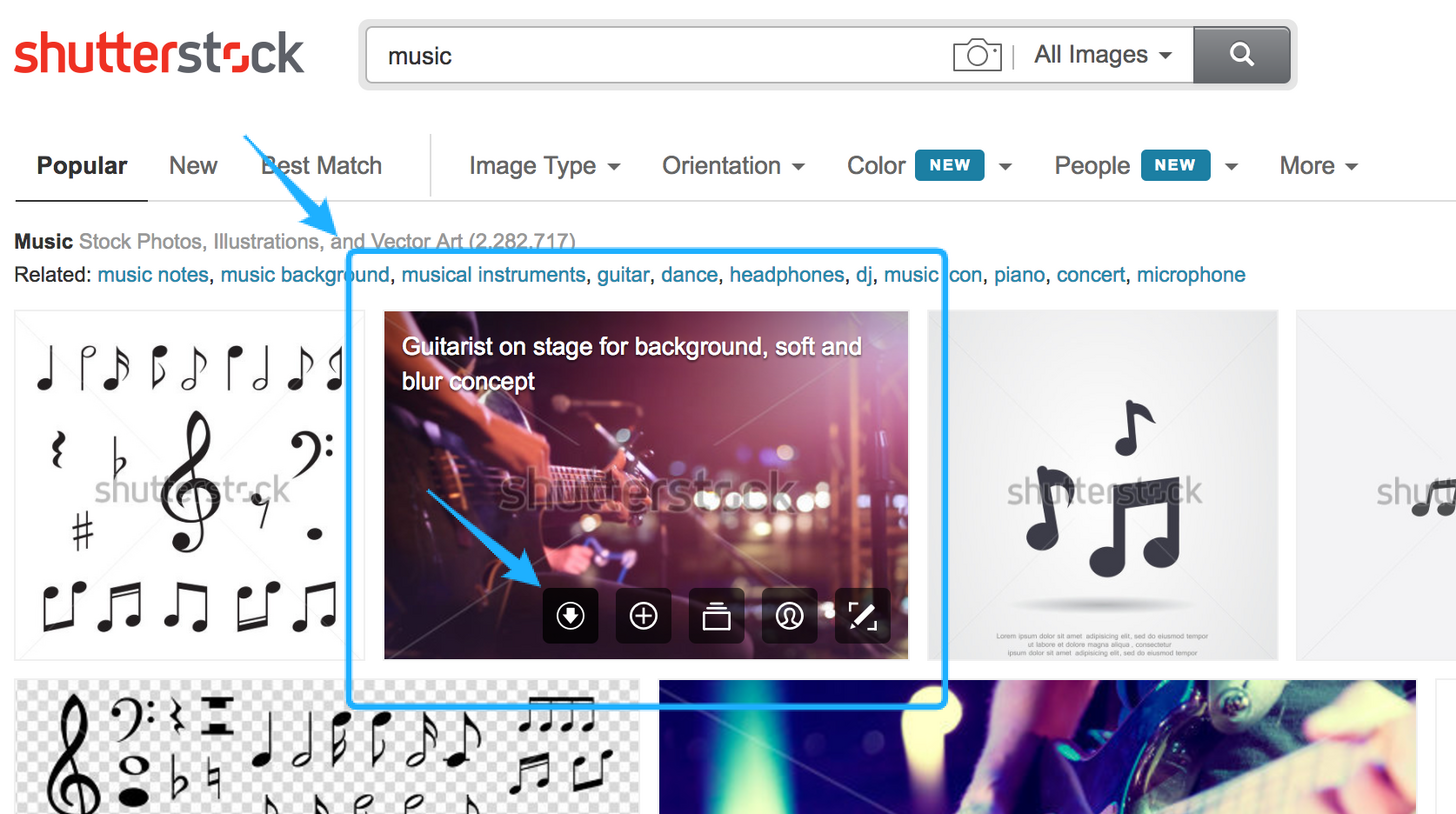View the contributor profile icon on Guitarist photo
Screen dimensions: 1456x814
pyautogui.click(x=789, y=616)
